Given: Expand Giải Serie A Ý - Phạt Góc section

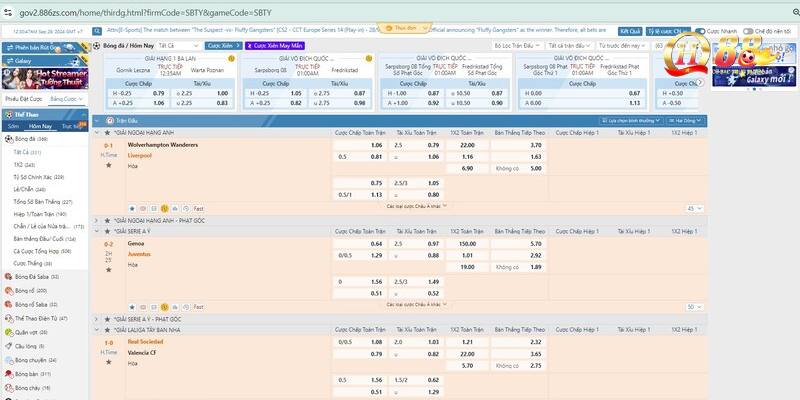Looking at the screenshot, I should click(x=97, y=319).
